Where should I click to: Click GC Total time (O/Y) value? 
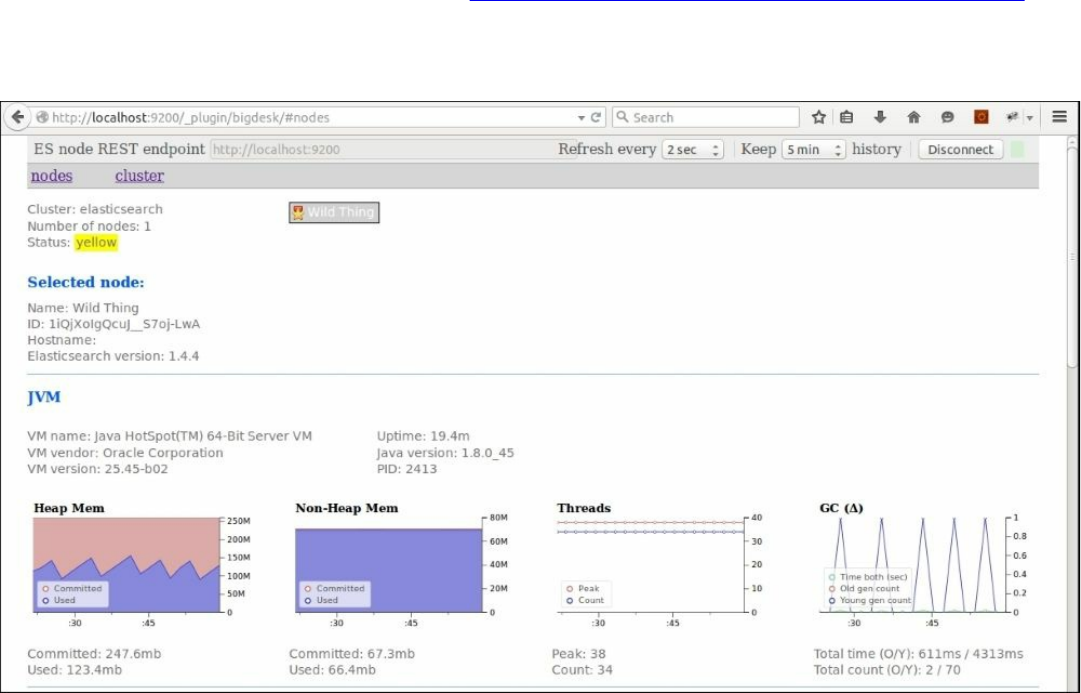[918, 654]
